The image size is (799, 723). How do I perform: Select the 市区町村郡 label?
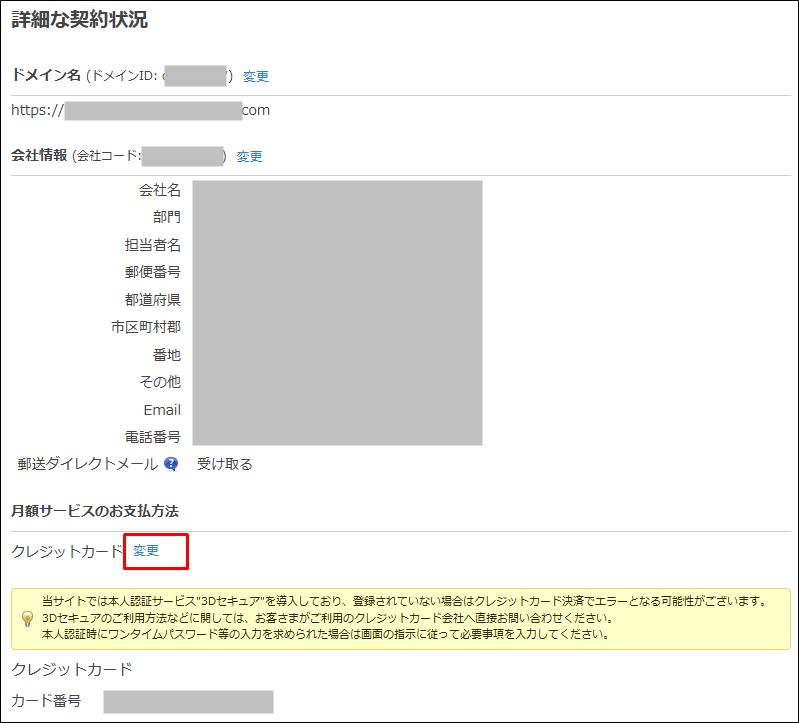(146, 327)
